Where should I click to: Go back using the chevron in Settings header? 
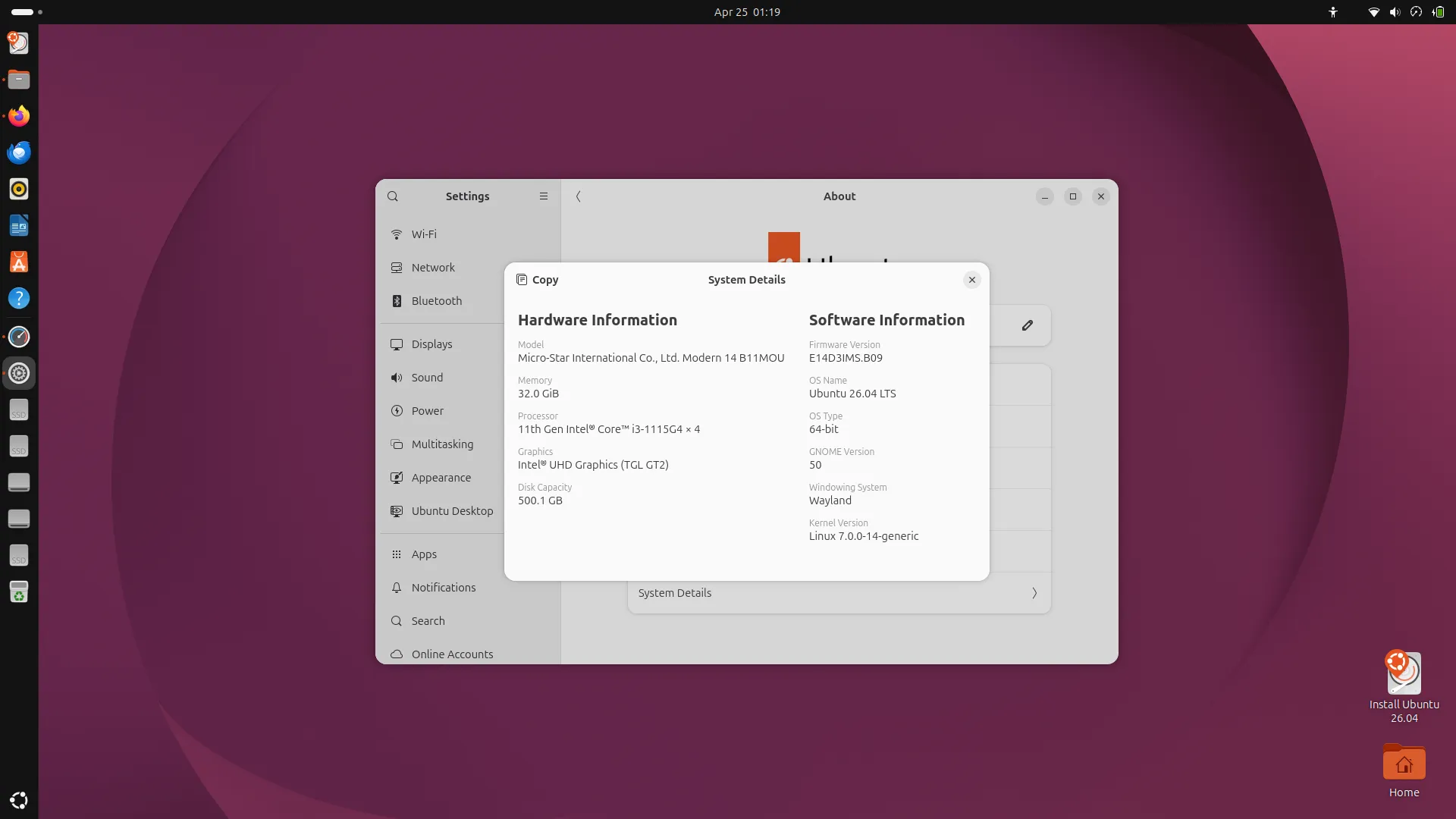(x=578, y=196)
